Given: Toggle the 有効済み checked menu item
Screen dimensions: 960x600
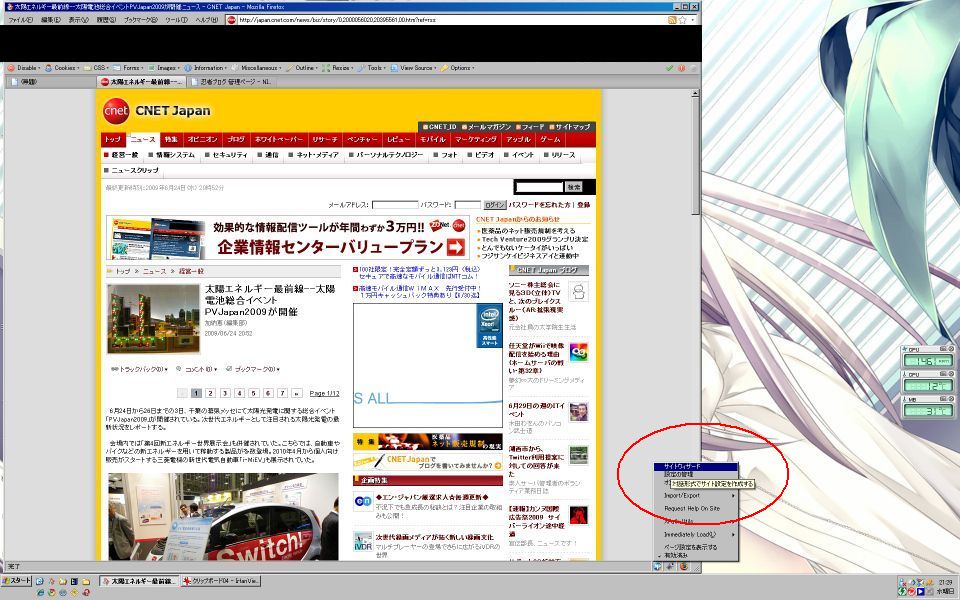Looking at the screenshot, I should [x=696, y=555].
